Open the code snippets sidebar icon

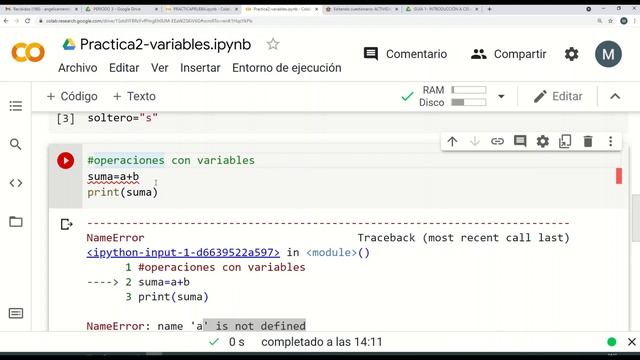(x=16, y=183)
